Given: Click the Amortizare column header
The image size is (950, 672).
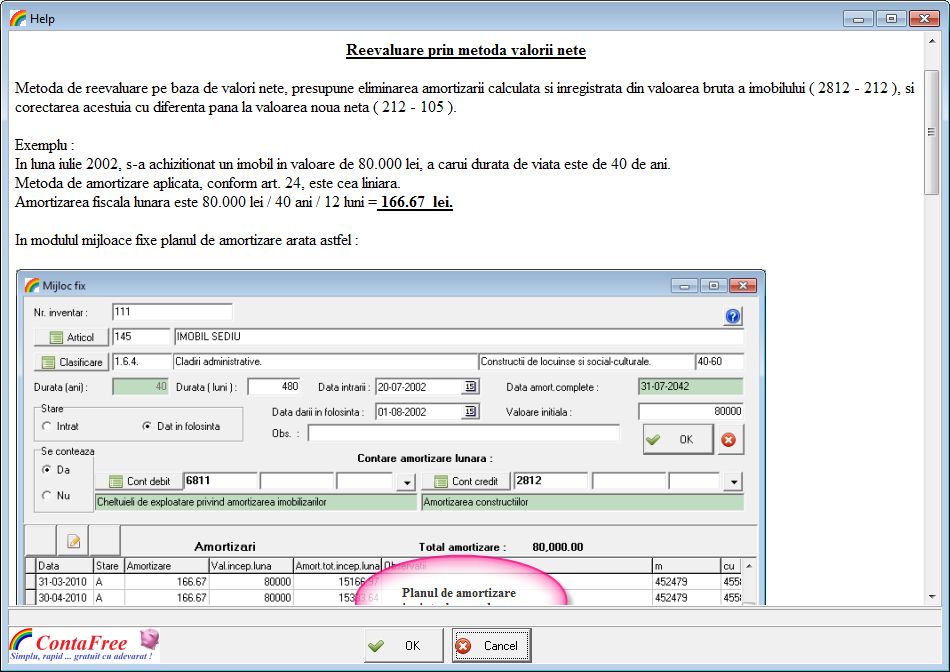Looking at the screenshot, I should tap(166, 566).
